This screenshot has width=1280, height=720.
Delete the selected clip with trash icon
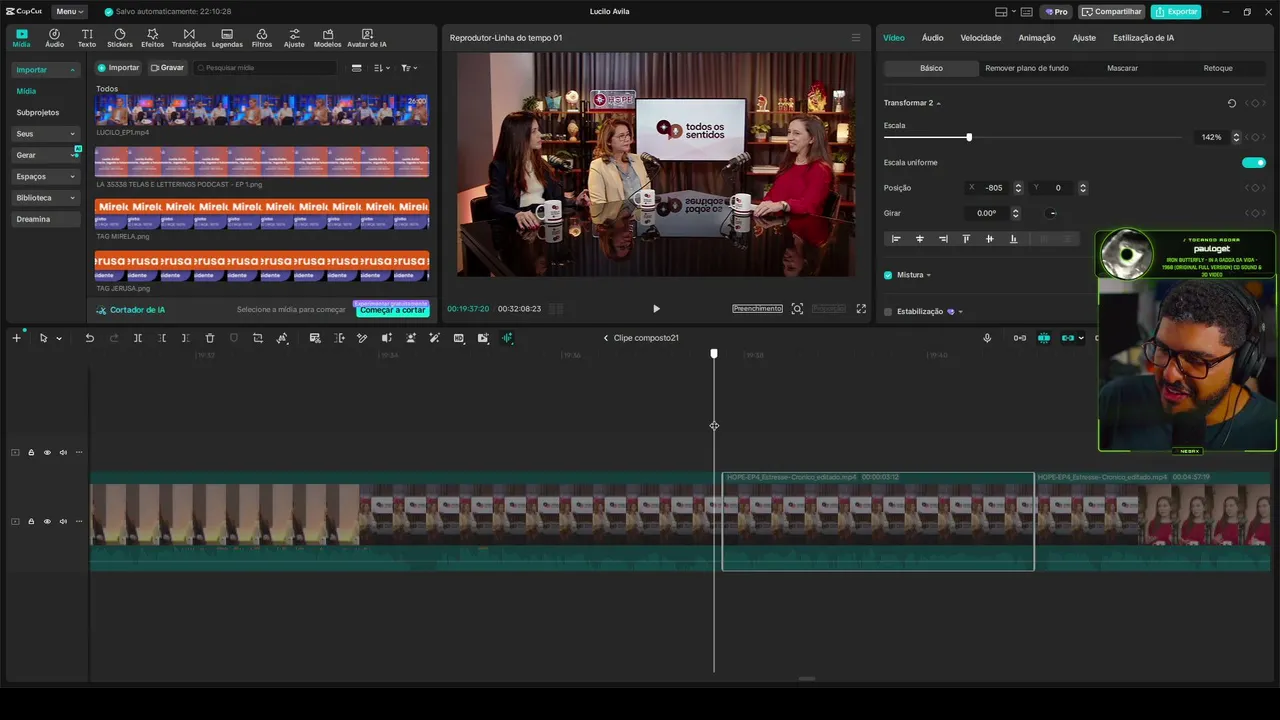[210, 338]
